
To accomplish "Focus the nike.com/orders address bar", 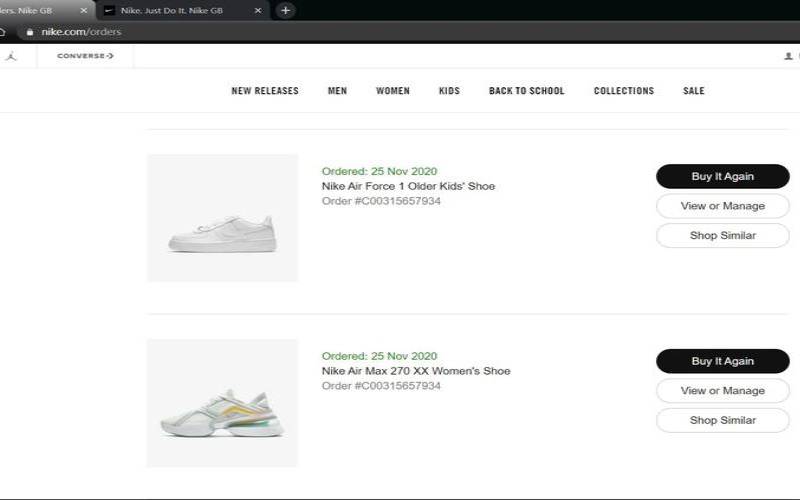I will coord(81,32).
